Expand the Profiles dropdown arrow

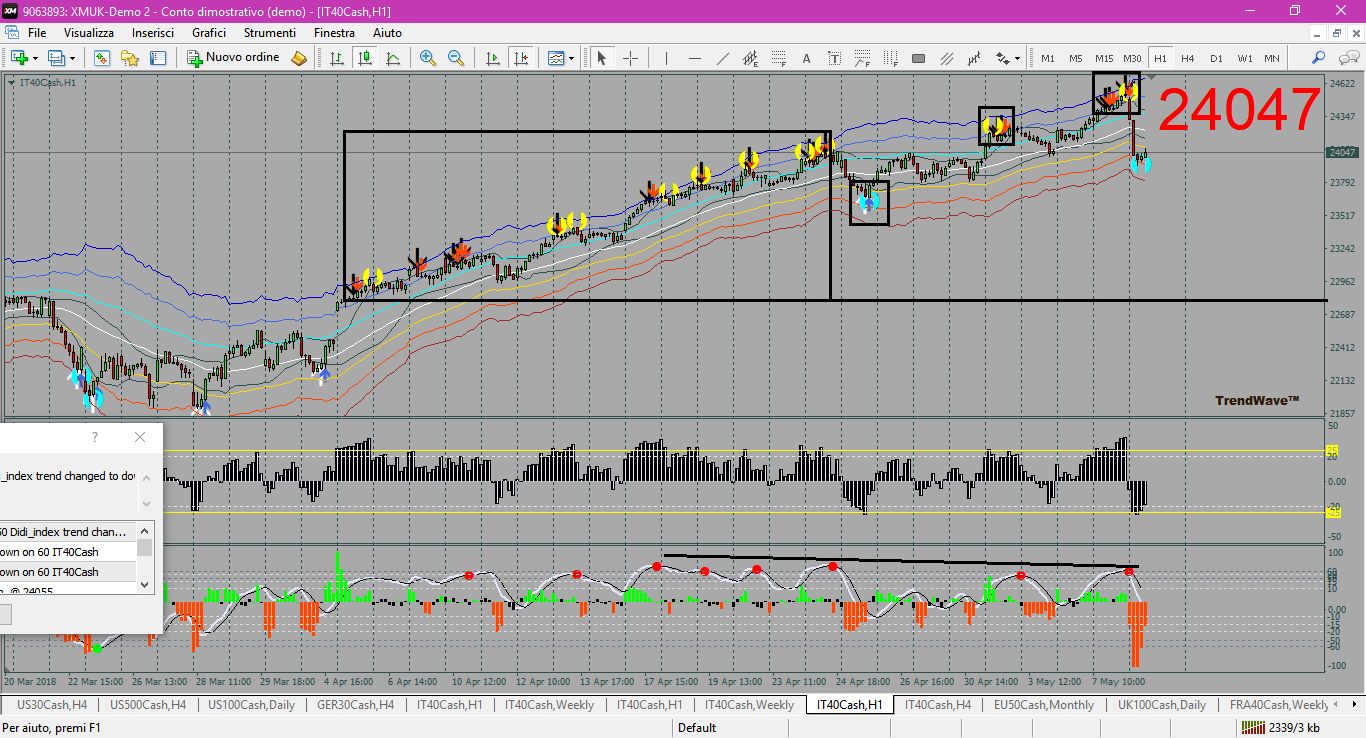[x=72, y=58]
